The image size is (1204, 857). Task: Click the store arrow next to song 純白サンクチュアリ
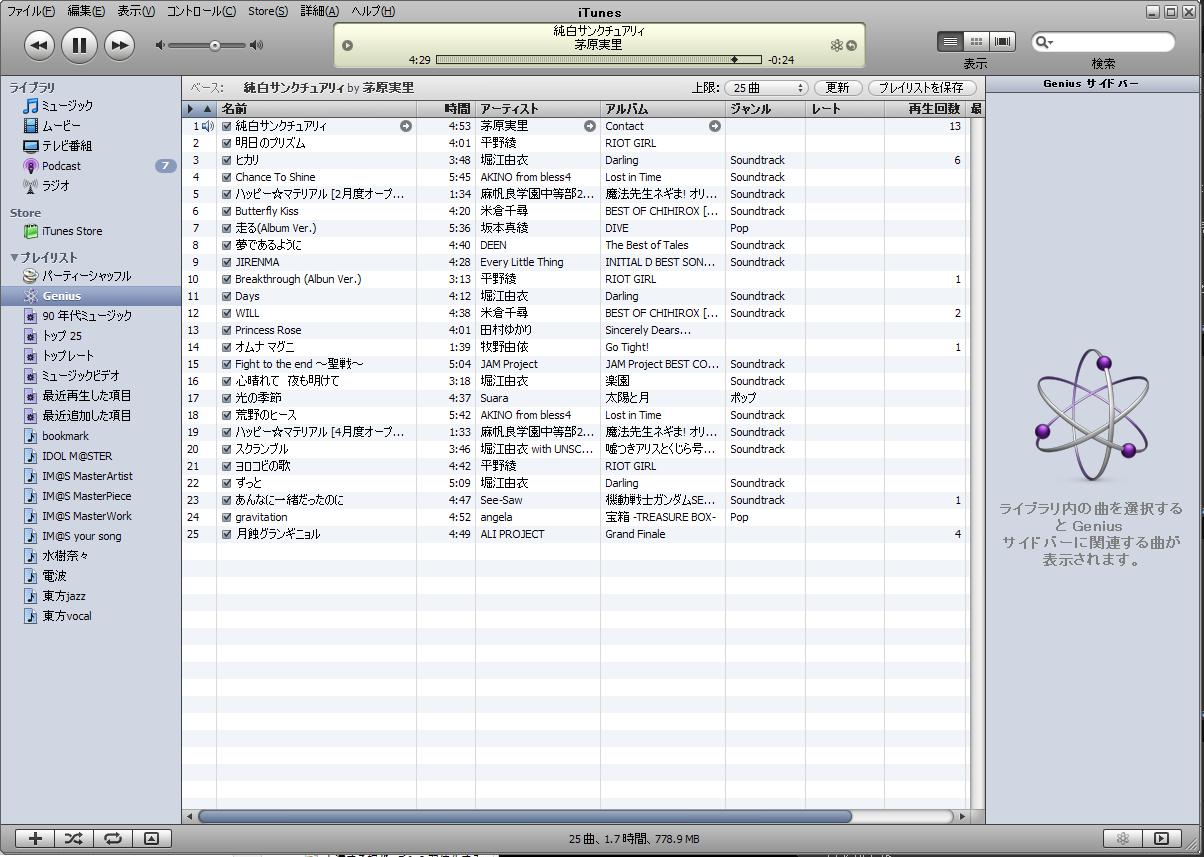[406, 126]
